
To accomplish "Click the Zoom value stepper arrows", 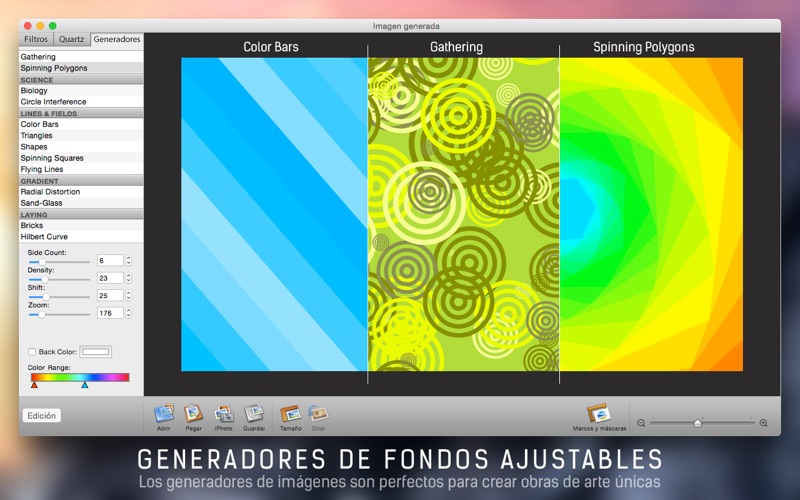I will (x=129, y=313).
